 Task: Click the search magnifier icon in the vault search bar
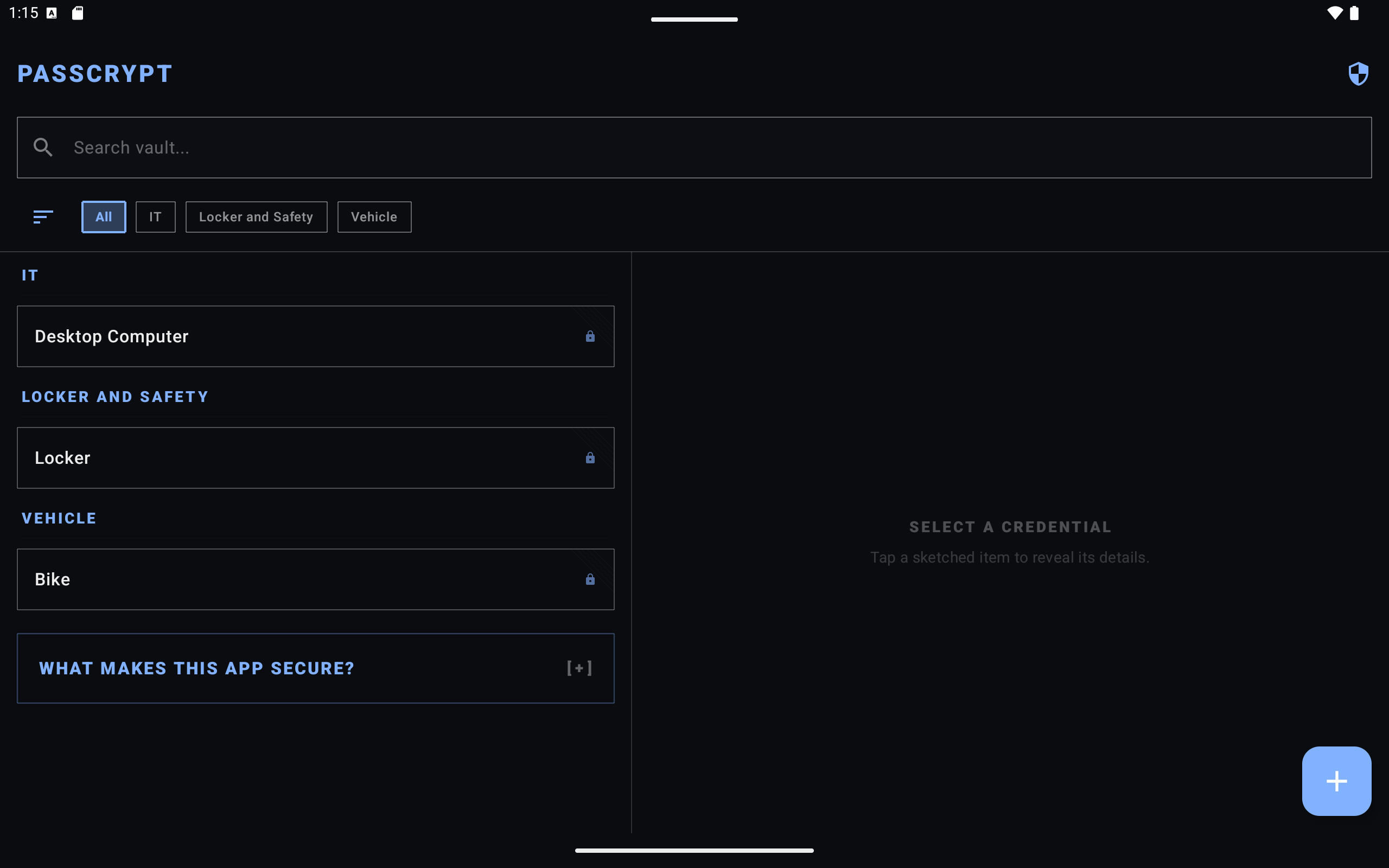pyautogui.click(x=43, y=147)
